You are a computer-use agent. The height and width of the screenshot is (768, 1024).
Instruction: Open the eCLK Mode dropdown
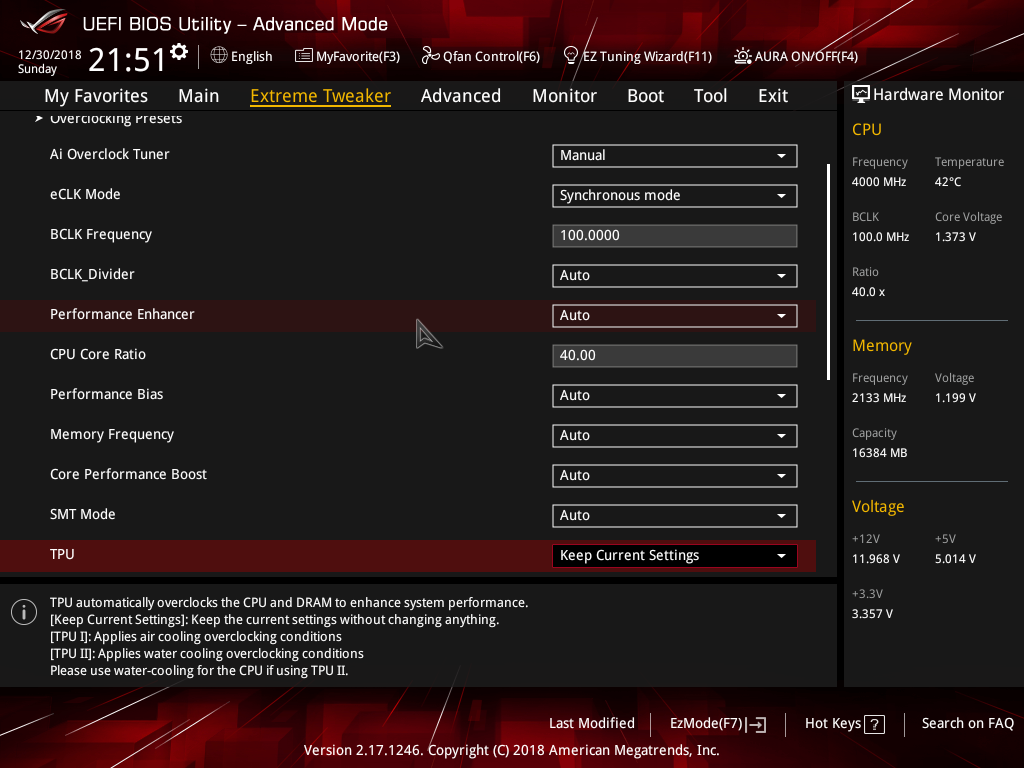coord(675,195)
